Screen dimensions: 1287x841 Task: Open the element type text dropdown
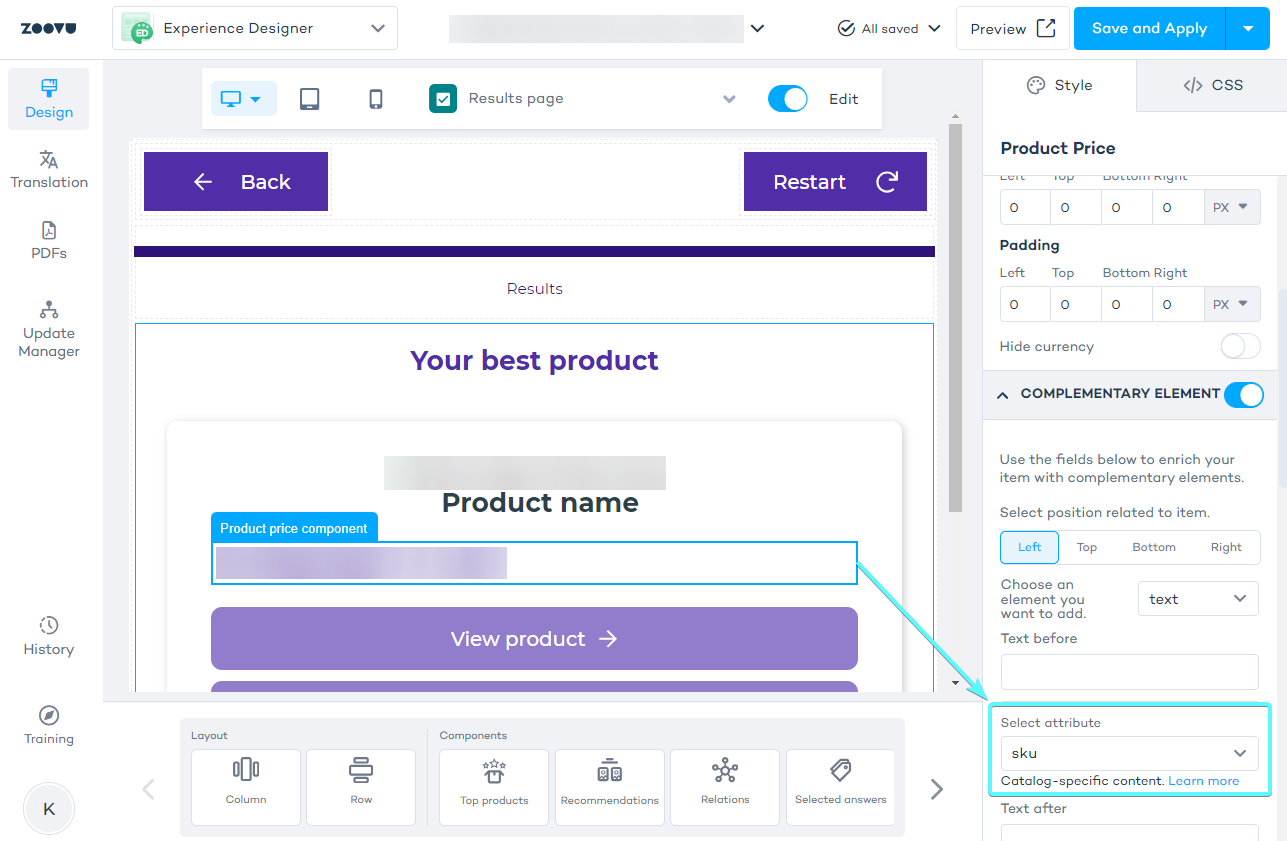tap(1198, 599)
